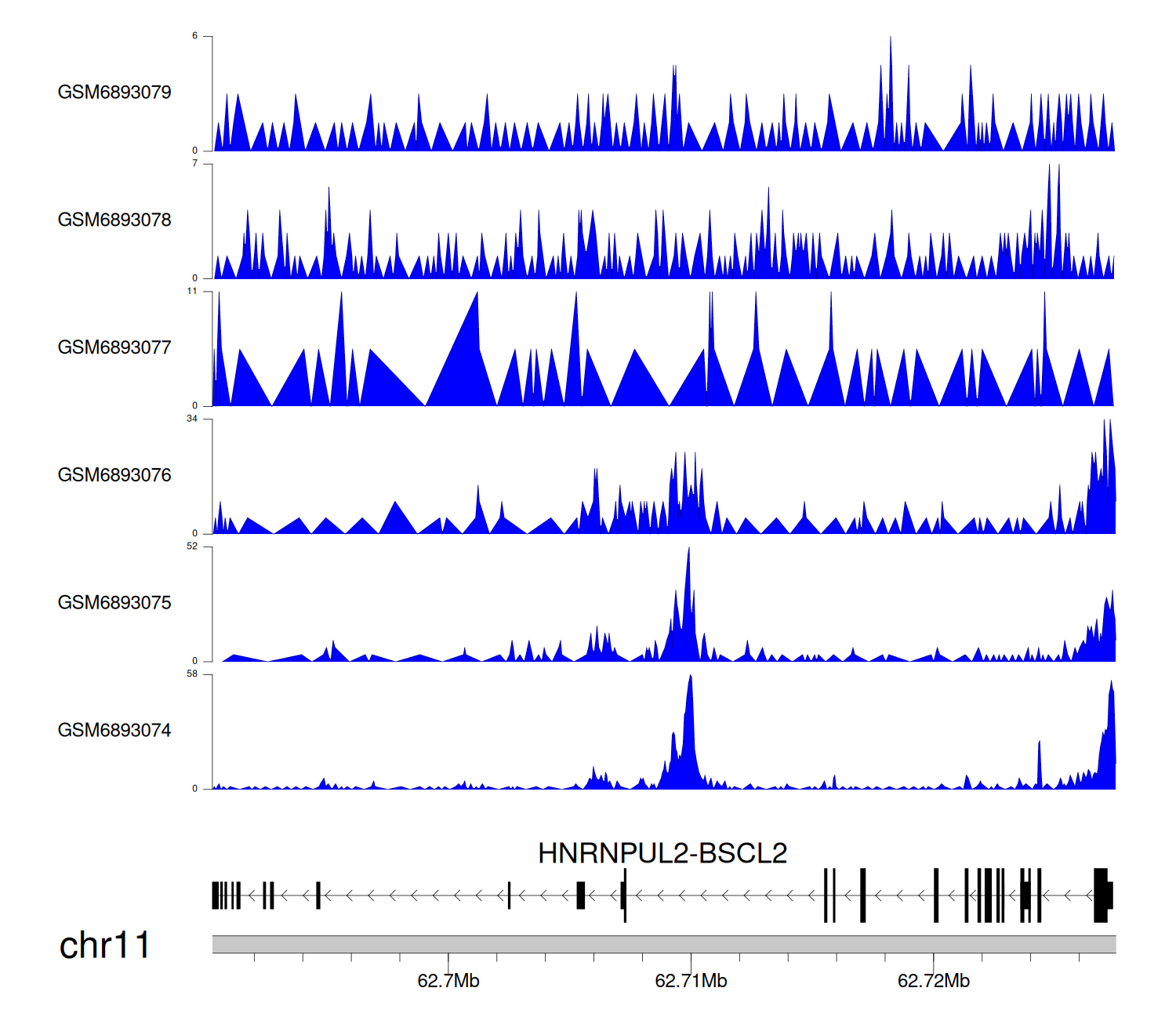Select the 62.7Mb axis label
Viewport: 1176px width, 1035px height.
point(448,981)
